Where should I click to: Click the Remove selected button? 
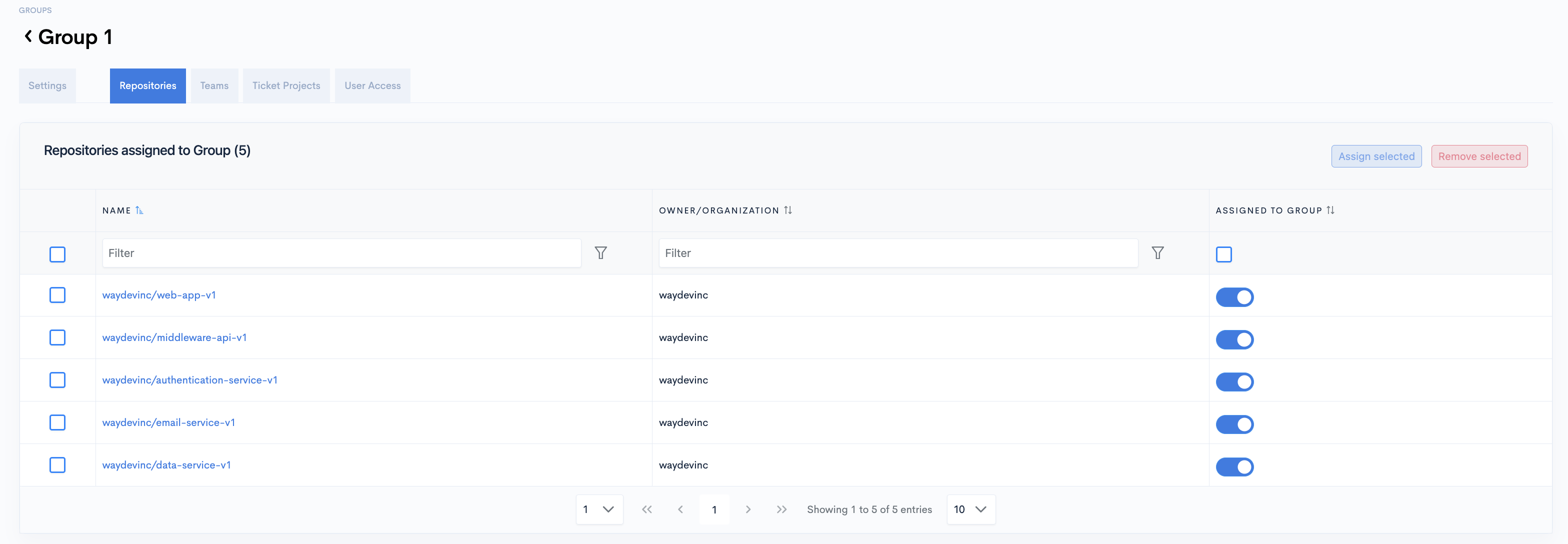point(1478,156)
